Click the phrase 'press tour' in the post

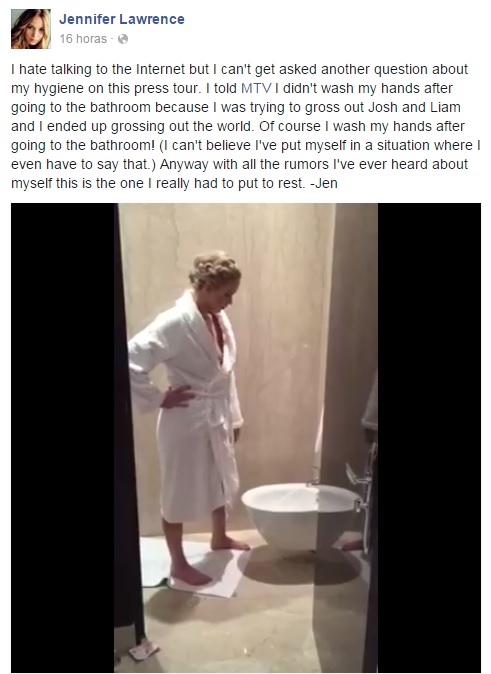click(167, 88)
